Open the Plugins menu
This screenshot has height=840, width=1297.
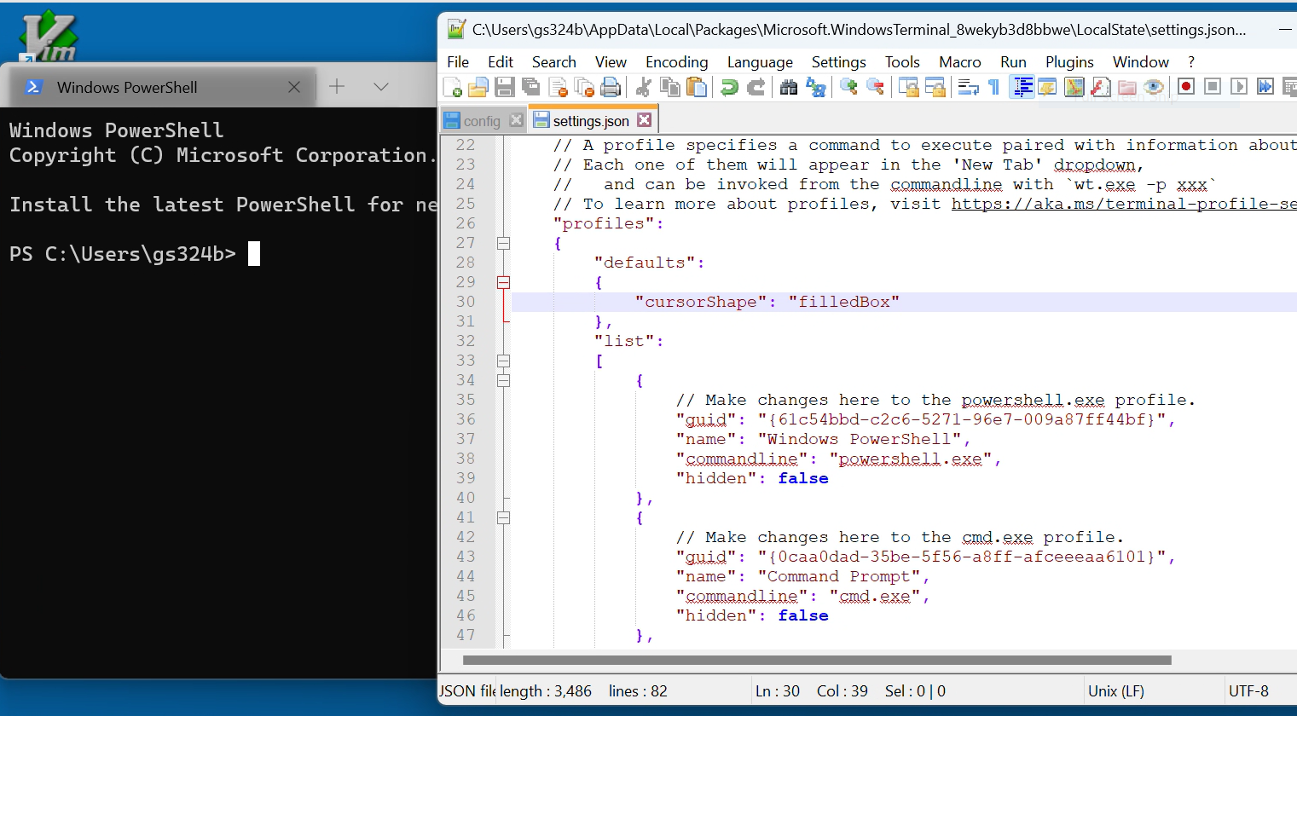(x=1070, y=62)
